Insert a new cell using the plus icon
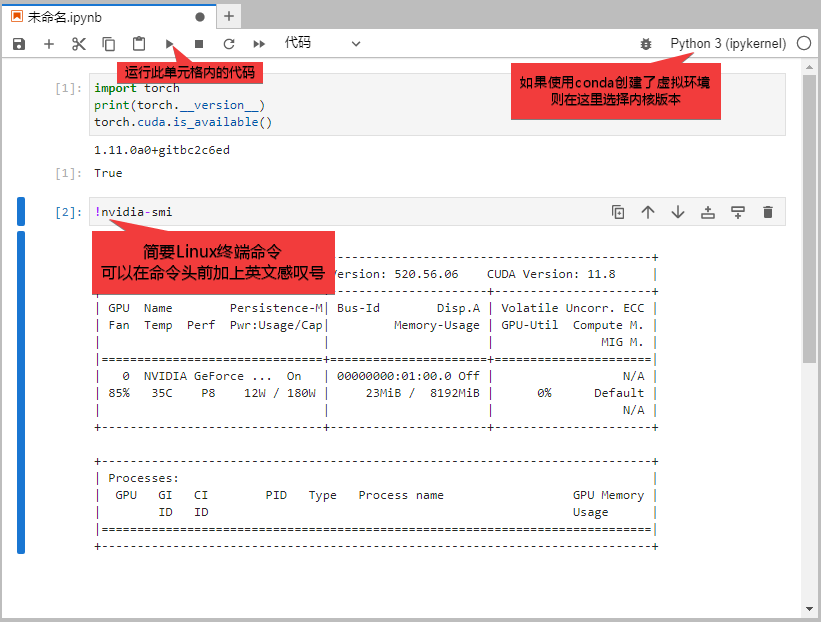This screenshot has width=821, height=622. click(49, 44)
